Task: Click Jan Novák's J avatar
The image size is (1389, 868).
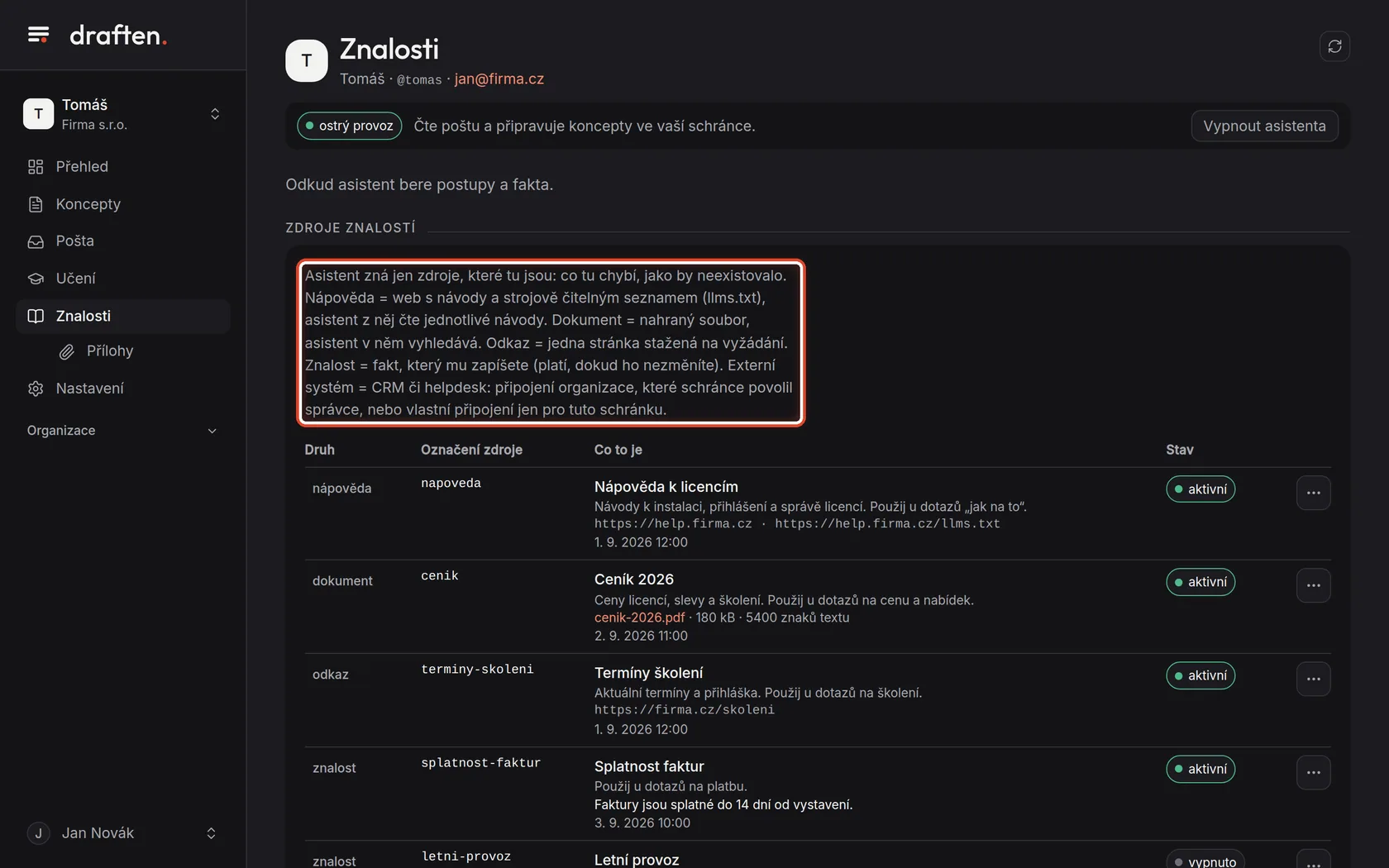Action: (x=38, y=833)
